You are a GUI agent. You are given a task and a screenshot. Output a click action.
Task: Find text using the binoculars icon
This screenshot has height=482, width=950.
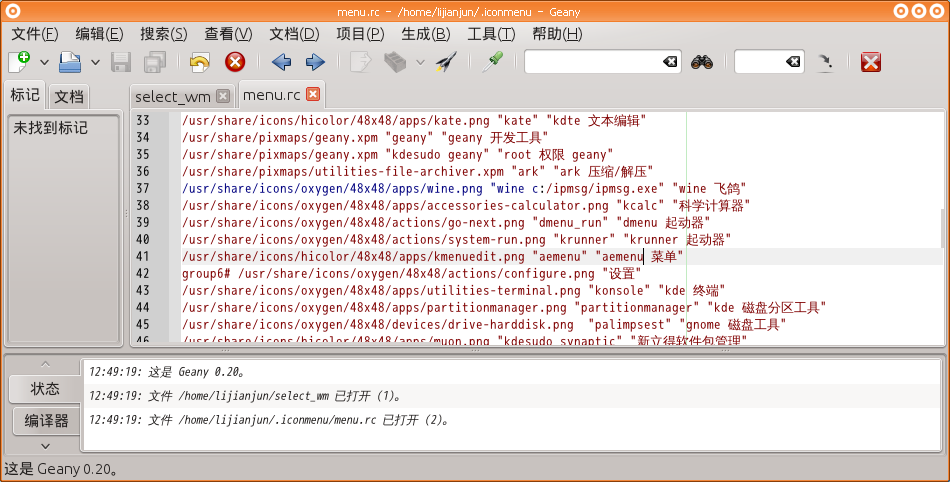tap(702, 62)
